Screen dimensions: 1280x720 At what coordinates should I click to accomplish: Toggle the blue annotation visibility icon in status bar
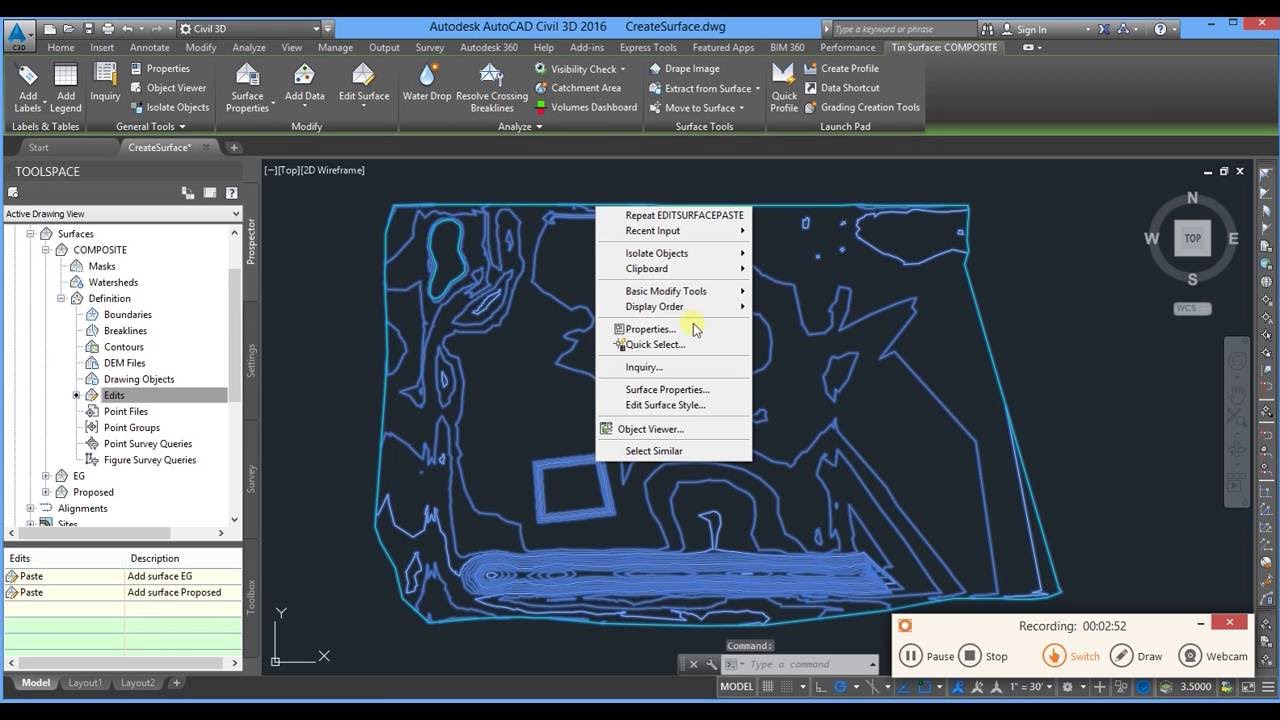tap(959, 687)
